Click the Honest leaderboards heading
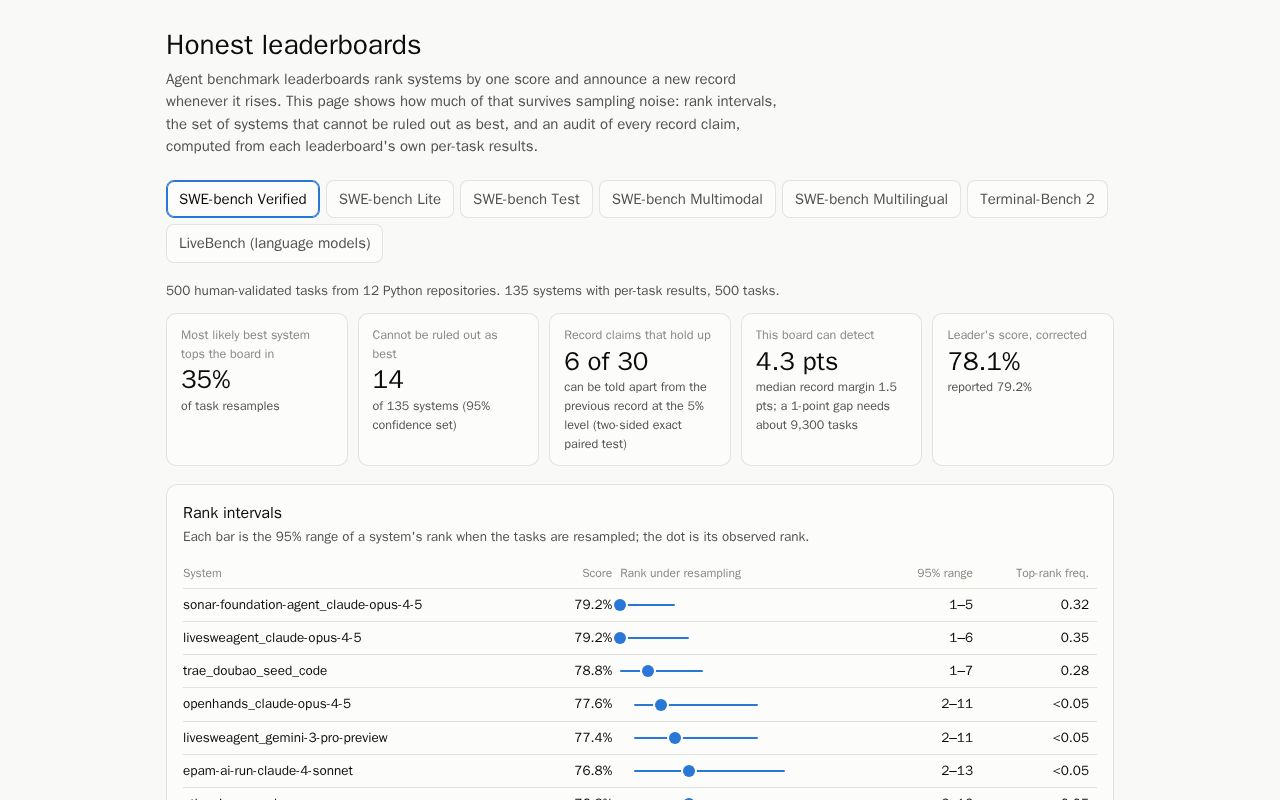The image size is (1280, 800). click(x=293, y=45)
